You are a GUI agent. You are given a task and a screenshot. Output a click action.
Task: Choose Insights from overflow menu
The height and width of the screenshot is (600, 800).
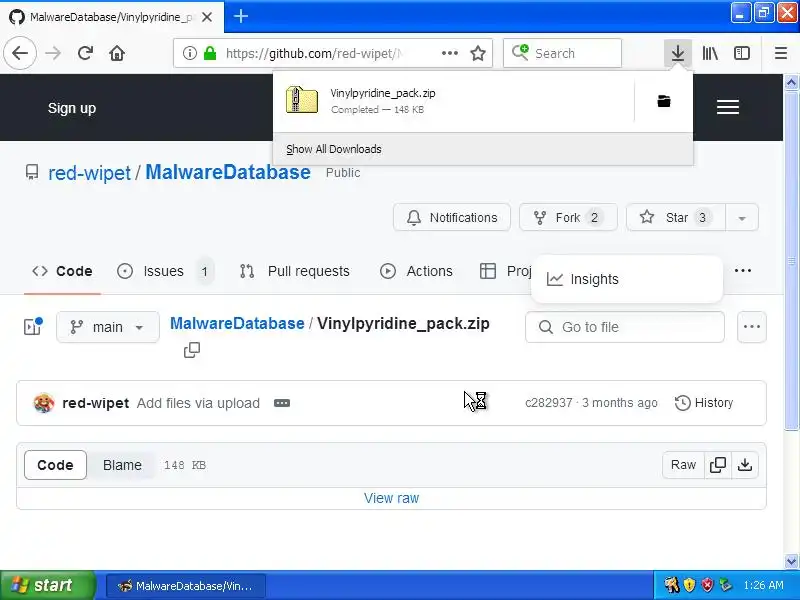(627, 279)
